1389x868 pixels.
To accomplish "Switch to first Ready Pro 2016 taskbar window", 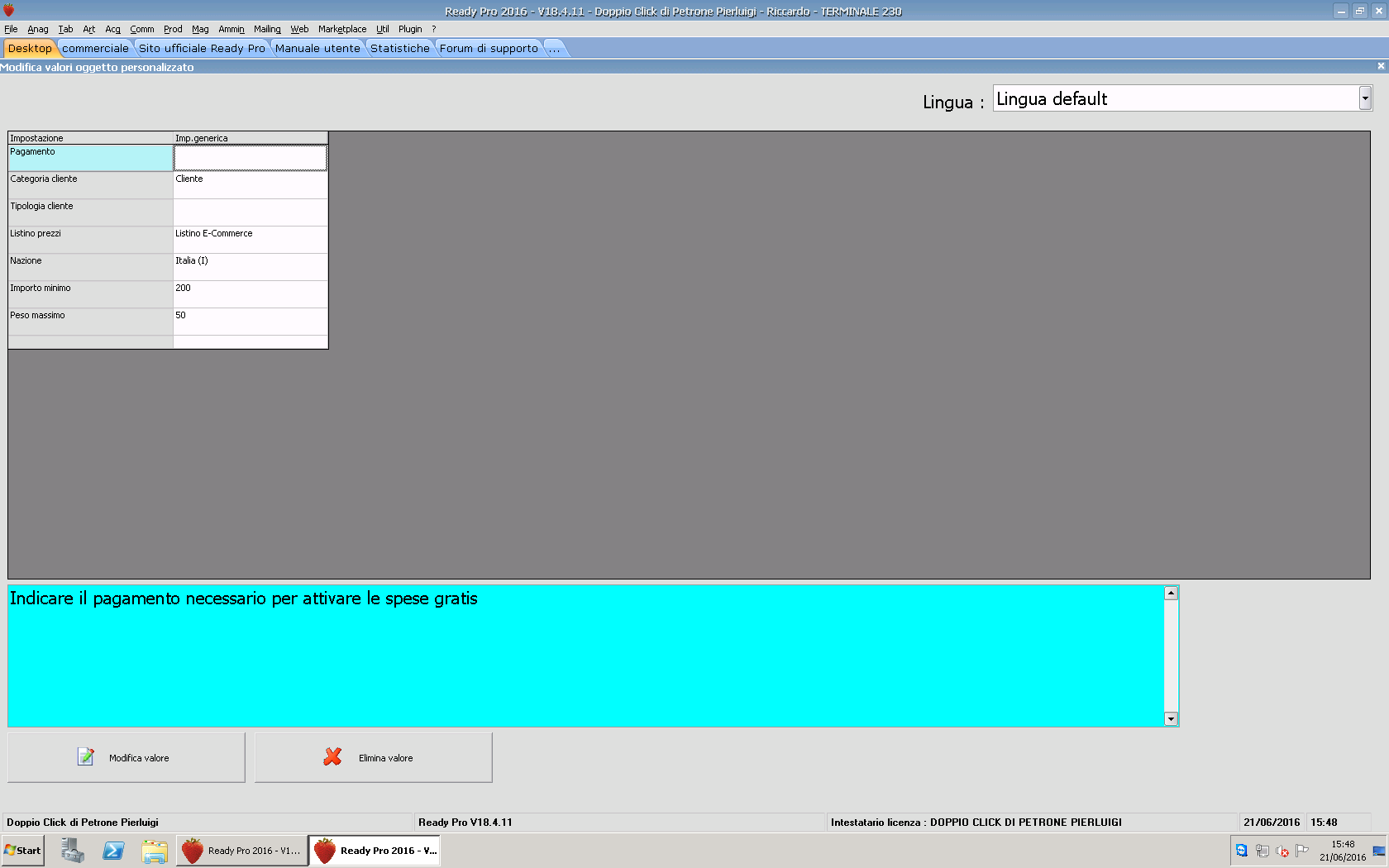I will [241, 850].
